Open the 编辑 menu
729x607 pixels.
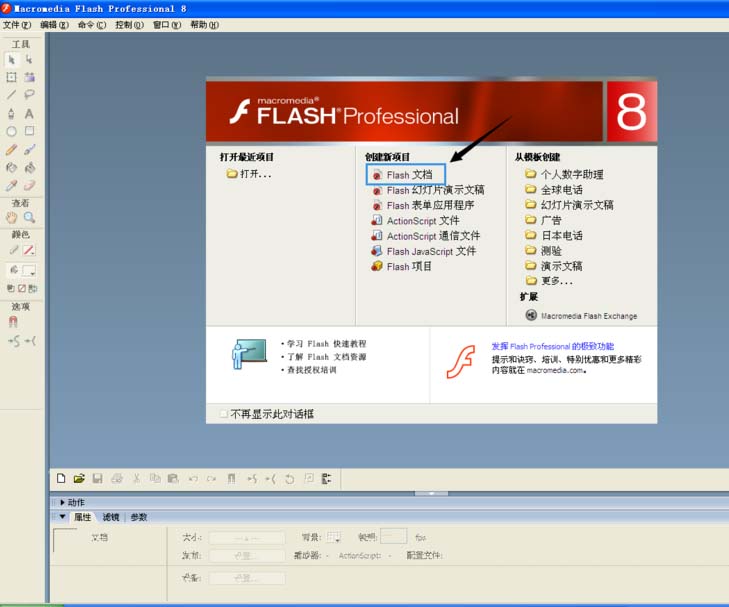(54, 25)
